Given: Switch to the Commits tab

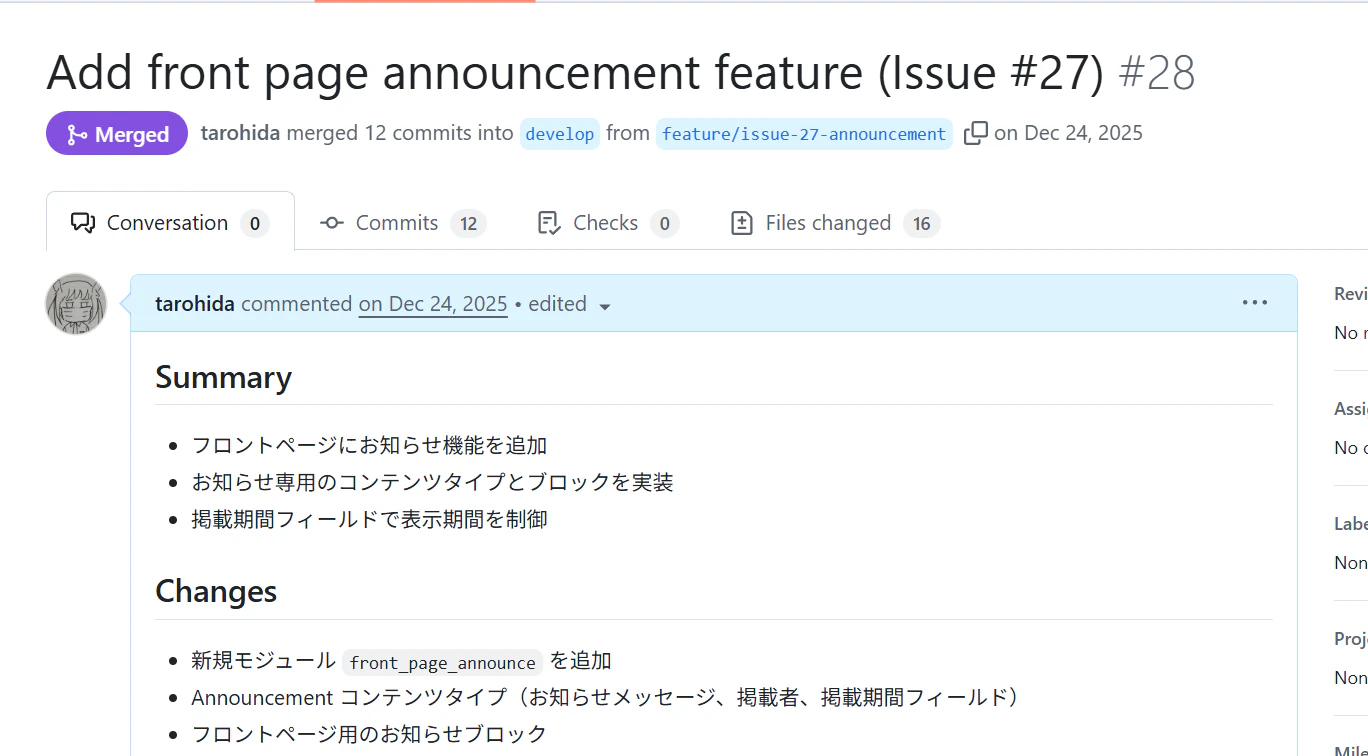Looking at the screenshot, I should pyautogui.click(x=396, y=222).
